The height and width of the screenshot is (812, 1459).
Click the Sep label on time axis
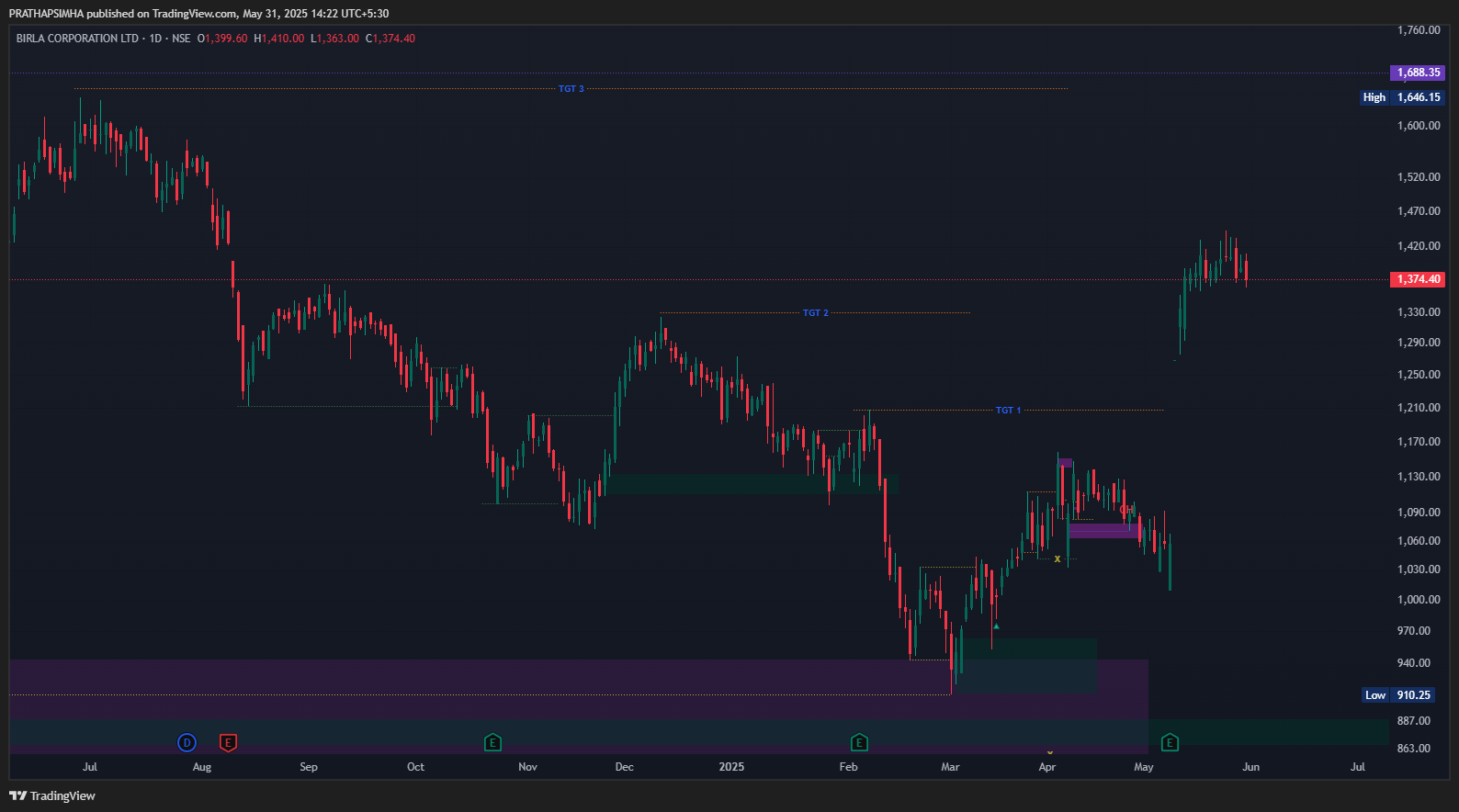(x=309, y=767)
